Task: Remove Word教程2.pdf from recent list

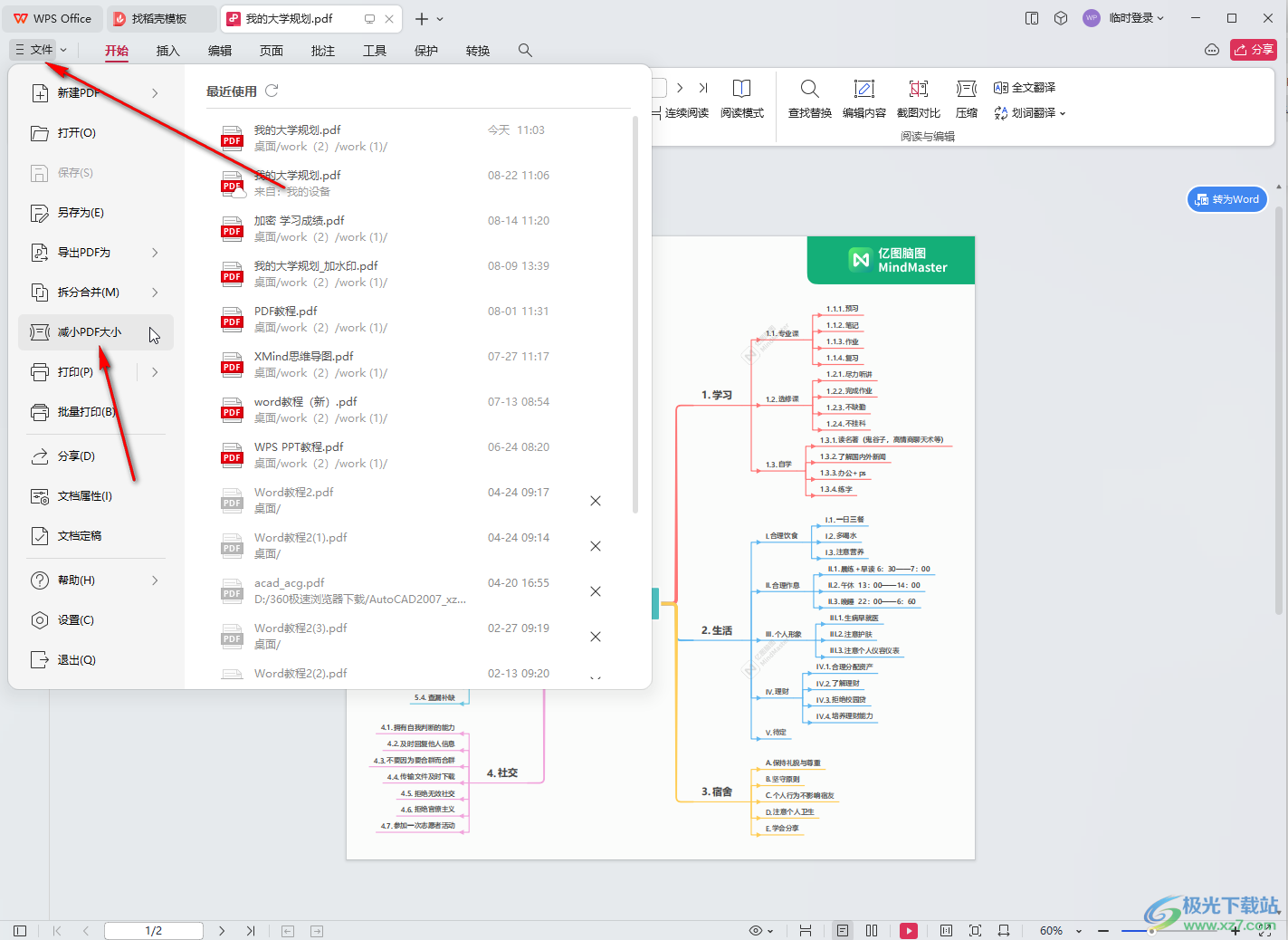Action: click(x=596, y=501)
